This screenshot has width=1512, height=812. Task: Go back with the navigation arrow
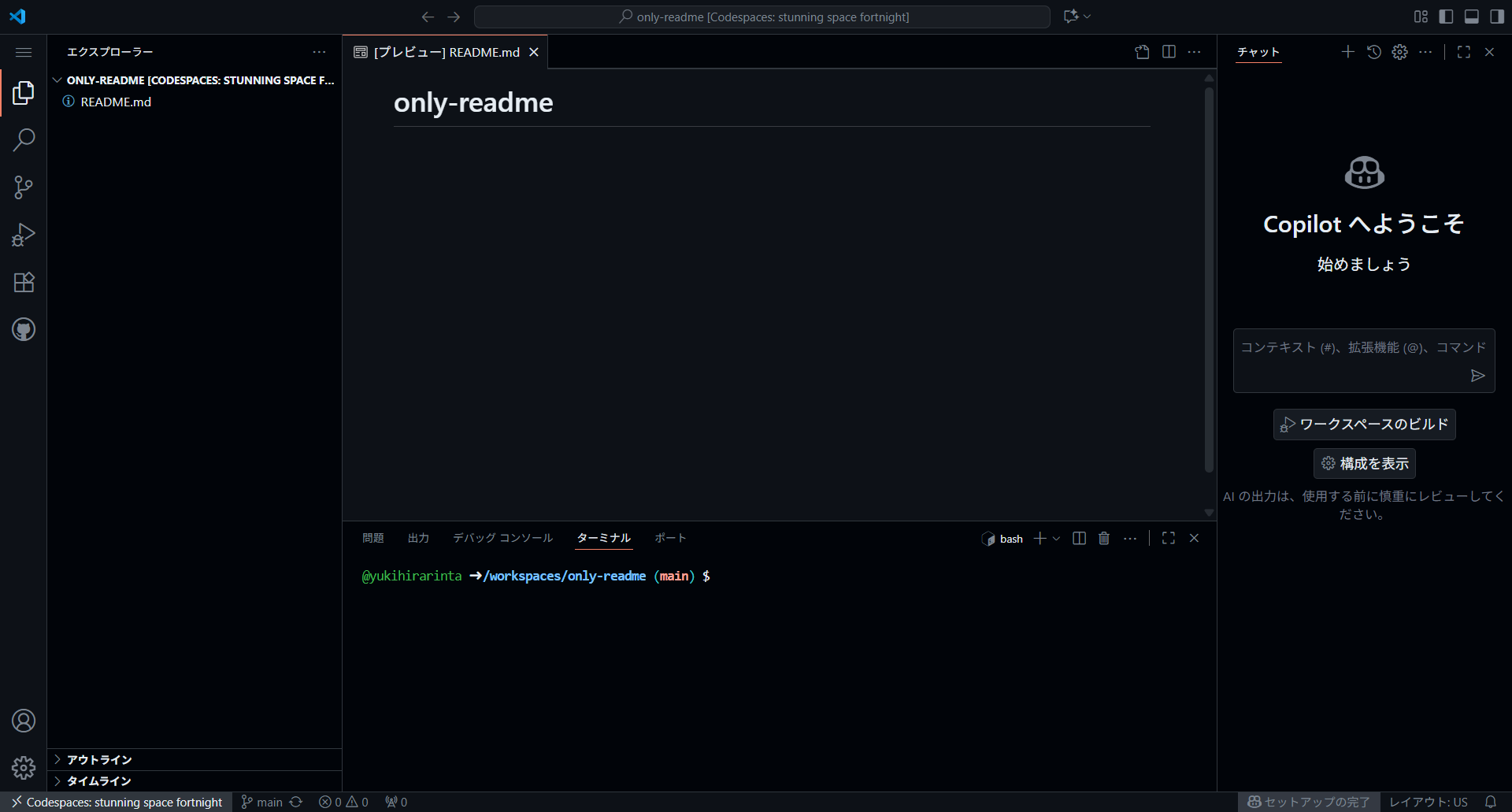coord(428,17)
